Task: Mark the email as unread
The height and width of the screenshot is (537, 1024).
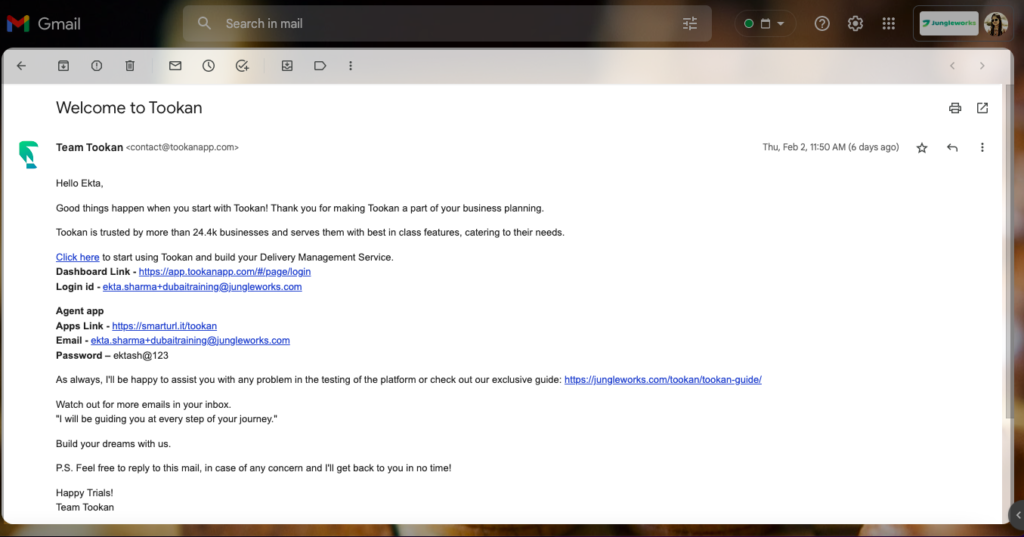Action: click(x=175, y=66)
